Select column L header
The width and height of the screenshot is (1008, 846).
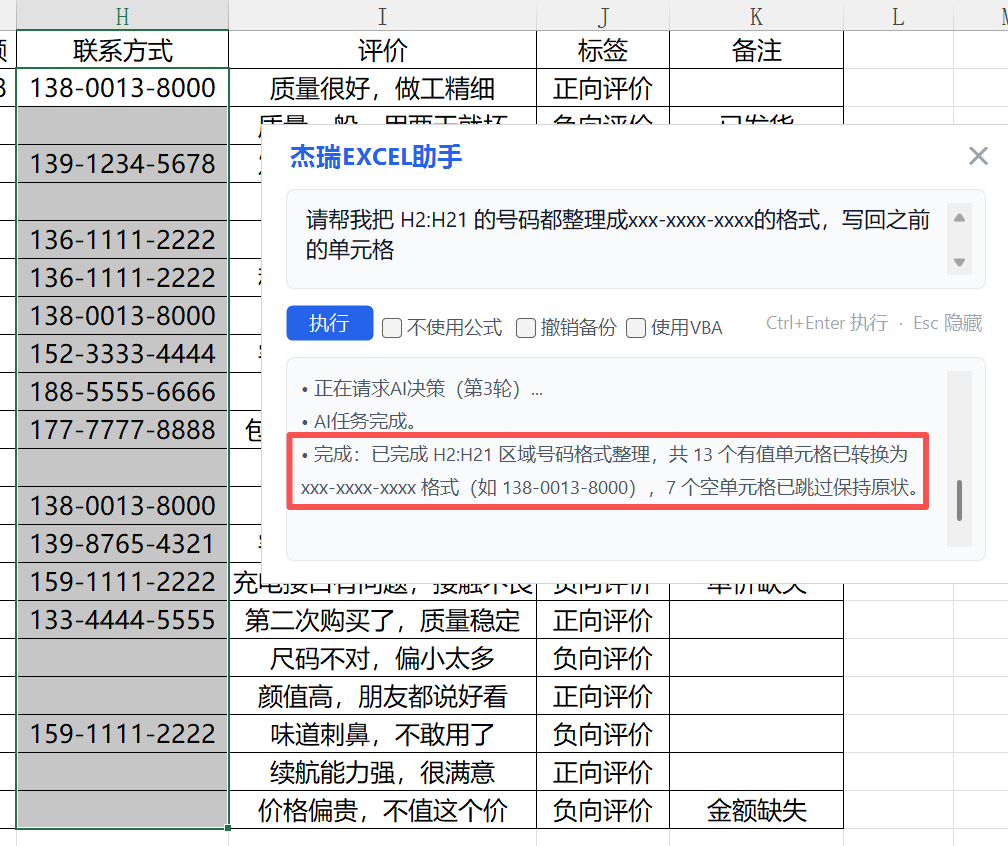coord(897,15)
